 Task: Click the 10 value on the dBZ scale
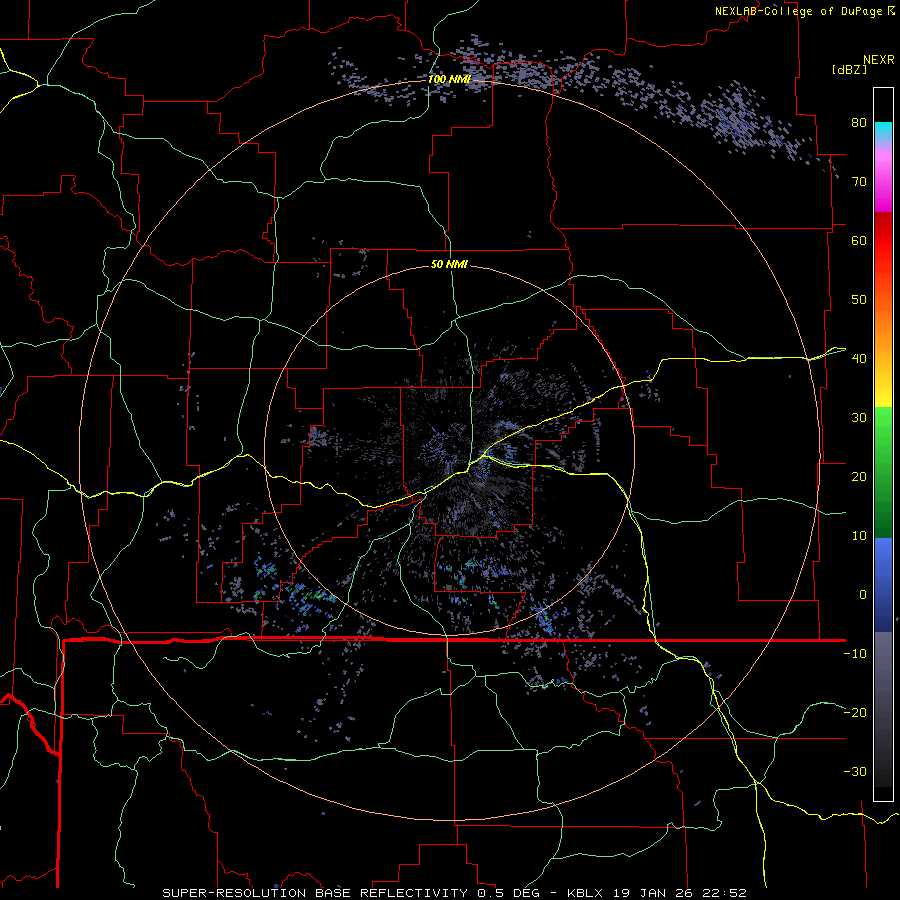pyautogui.click(x=859, y=536)
